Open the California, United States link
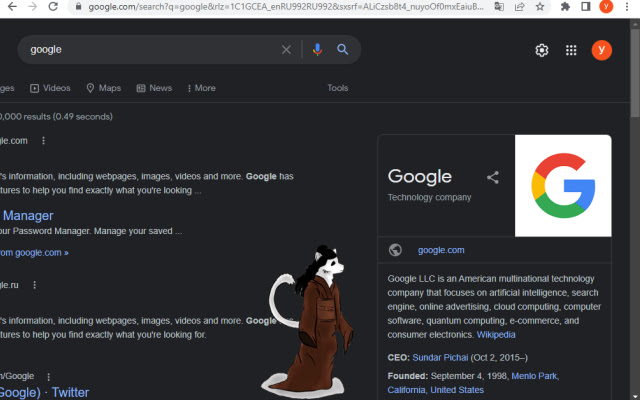The height and width of the screenshot is (400, 640). (436, 390)
